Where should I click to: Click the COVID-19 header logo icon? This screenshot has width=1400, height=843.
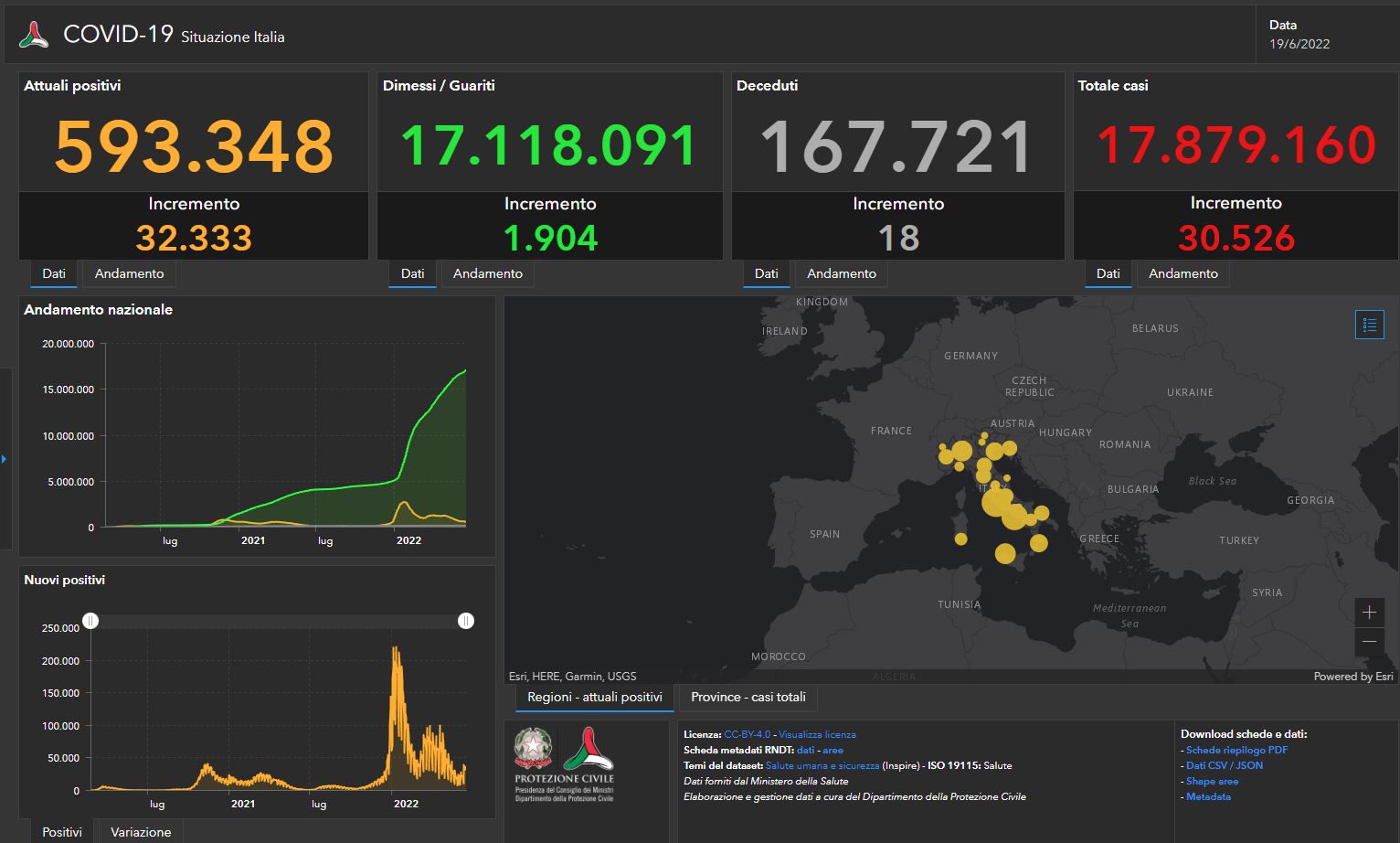tap(35, 36)
